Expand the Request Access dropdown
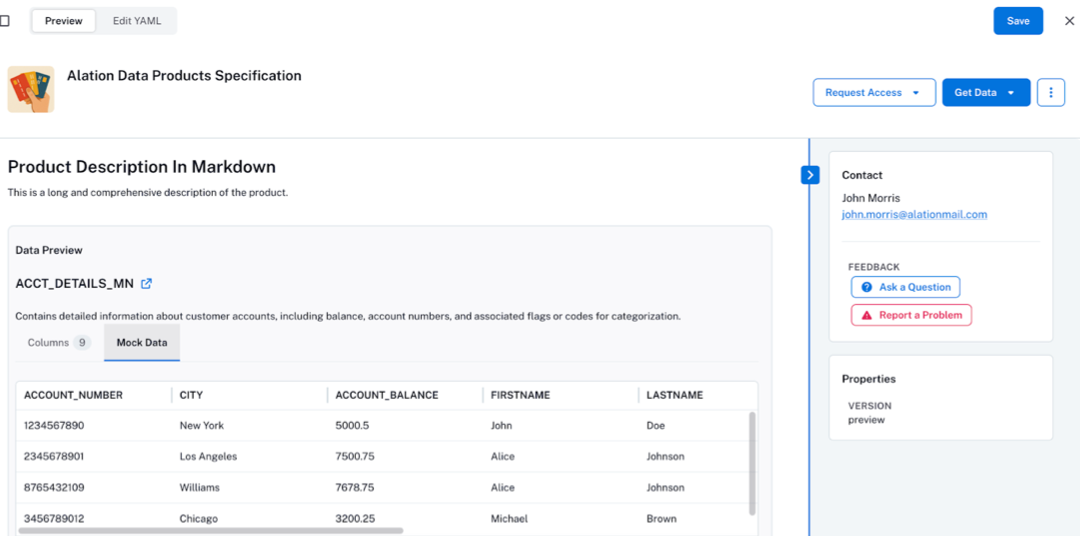This screenshot has height=536, width=1080. tap(874, 92)
